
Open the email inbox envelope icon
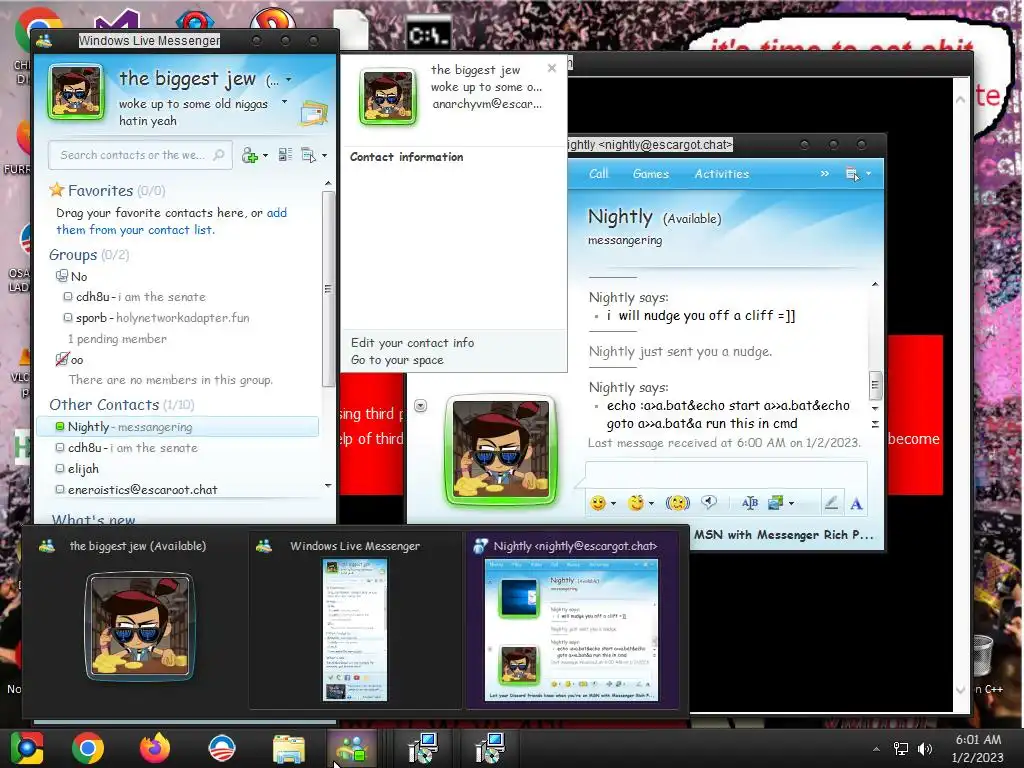click(x=313, y=114)
